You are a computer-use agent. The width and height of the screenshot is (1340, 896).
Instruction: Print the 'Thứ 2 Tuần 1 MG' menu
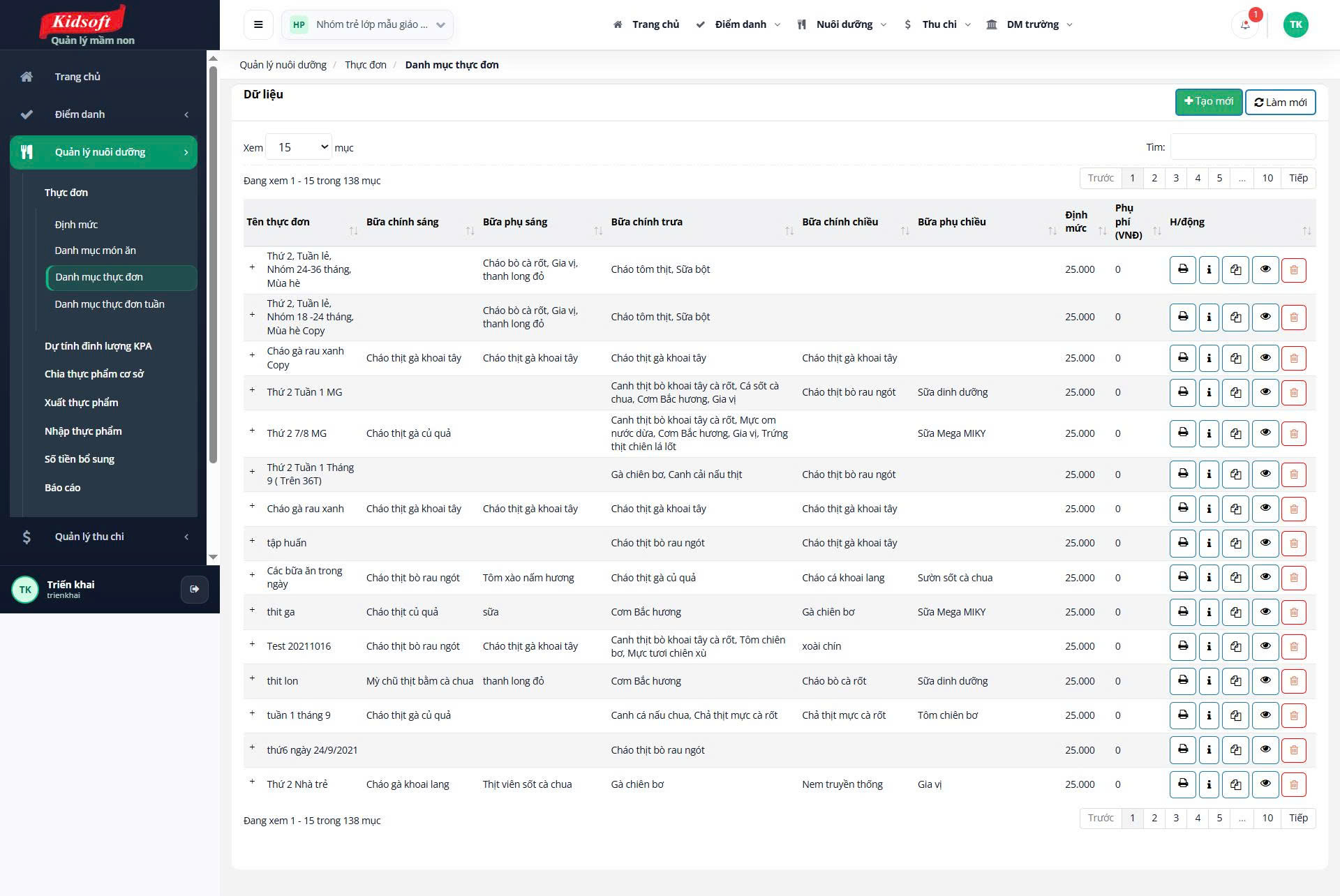coord(1182,392)
